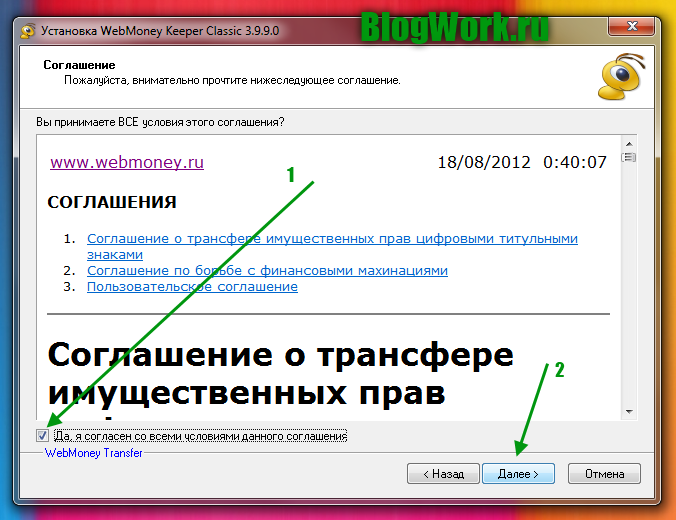Click the "Далее >" button
Viewport: 676px width, 520px height.
(518, 474)
